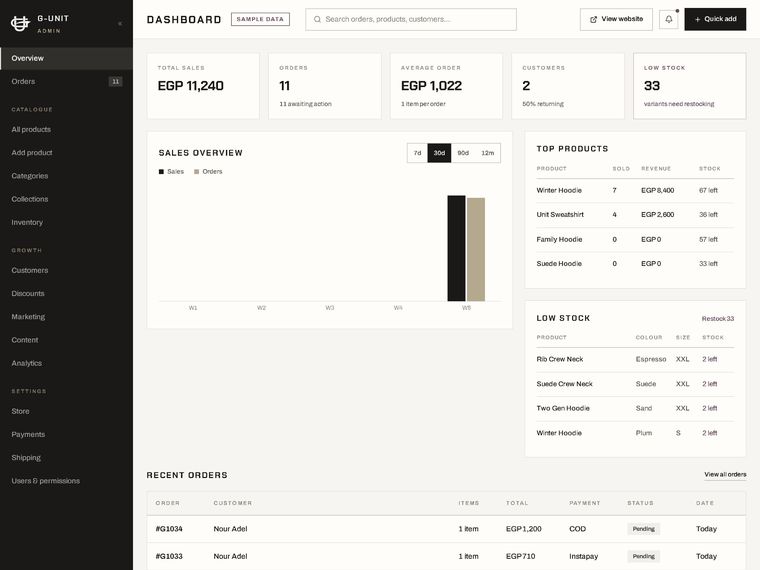Screen dimensions: 760x570
Task: Click the DATE column header in Recent Orders
Action: [x=705, y=503]
